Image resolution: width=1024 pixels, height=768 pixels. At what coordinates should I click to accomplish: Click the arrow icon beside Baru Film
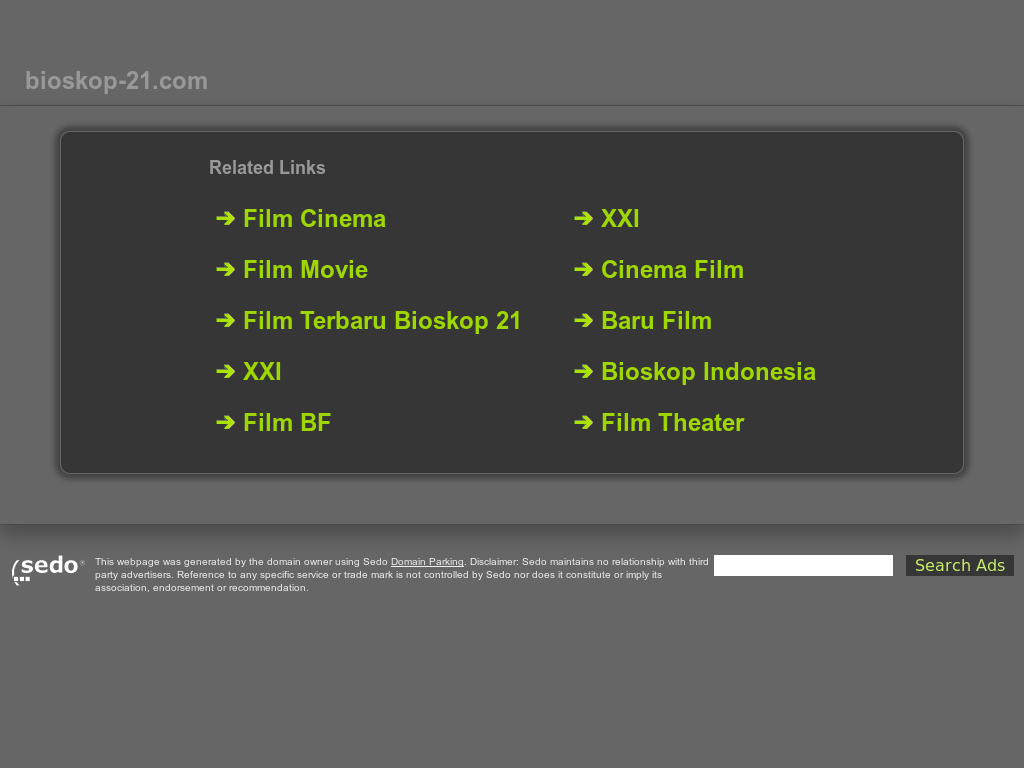coord(583,321)
